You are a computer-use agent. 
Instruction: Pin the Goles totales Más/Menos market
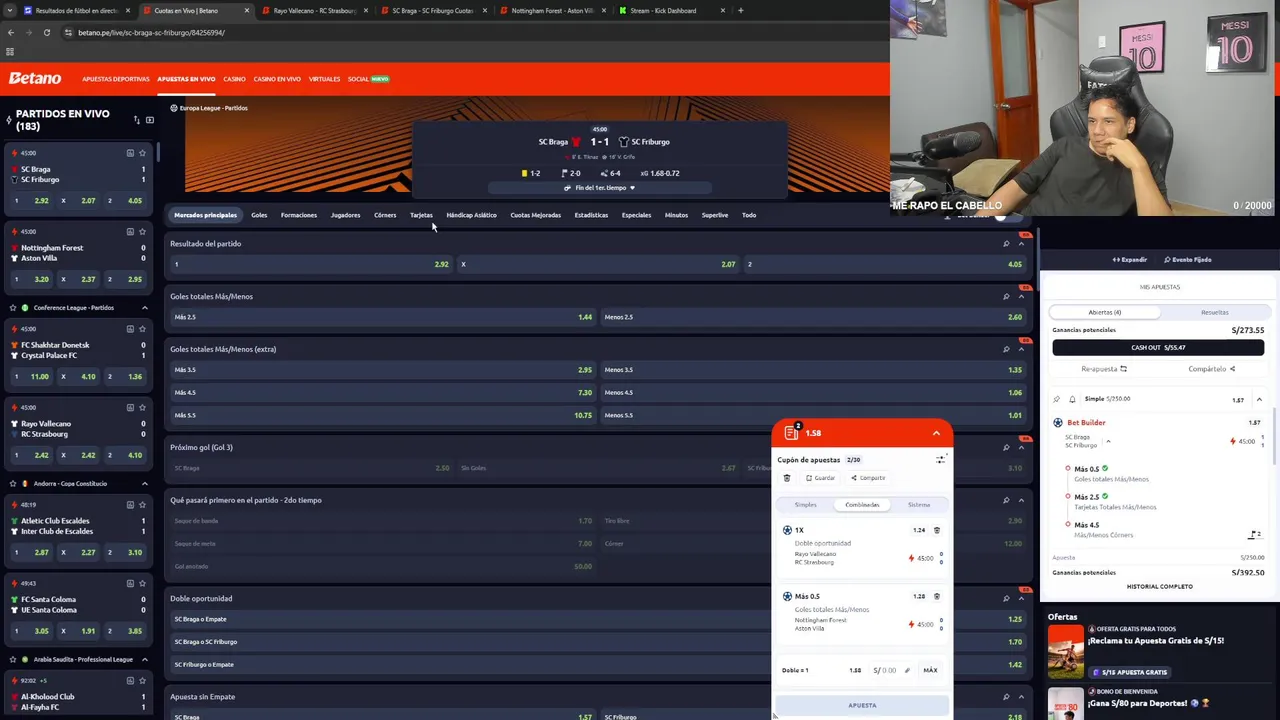click(x=1006, y=297)
